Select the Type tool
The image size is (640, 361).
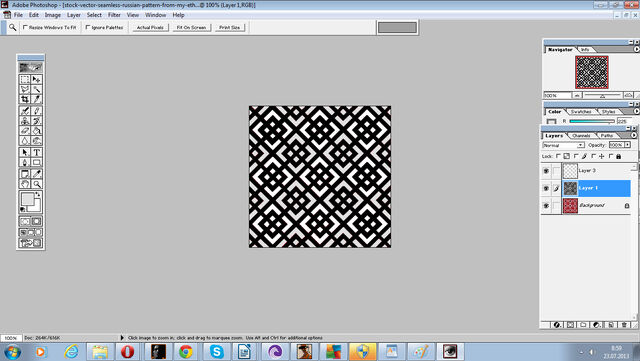[37, 152]
